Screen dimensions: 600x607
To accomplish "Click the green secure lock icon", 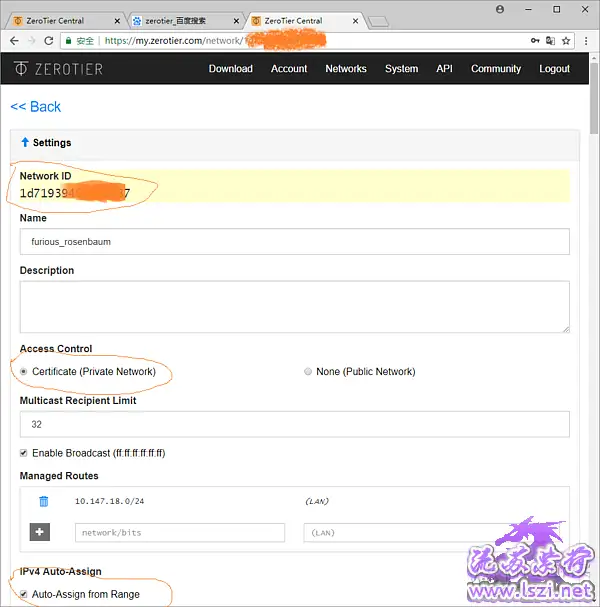I will tap(68, 41).
